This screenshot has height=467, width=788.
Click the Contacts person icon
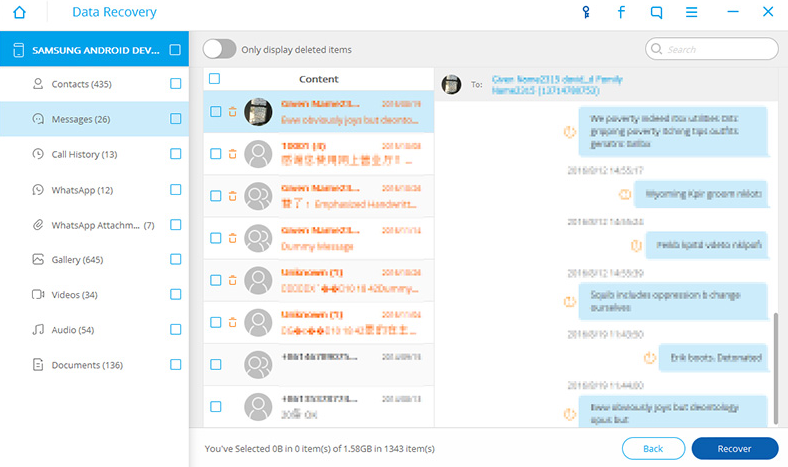tap(38, 83)
